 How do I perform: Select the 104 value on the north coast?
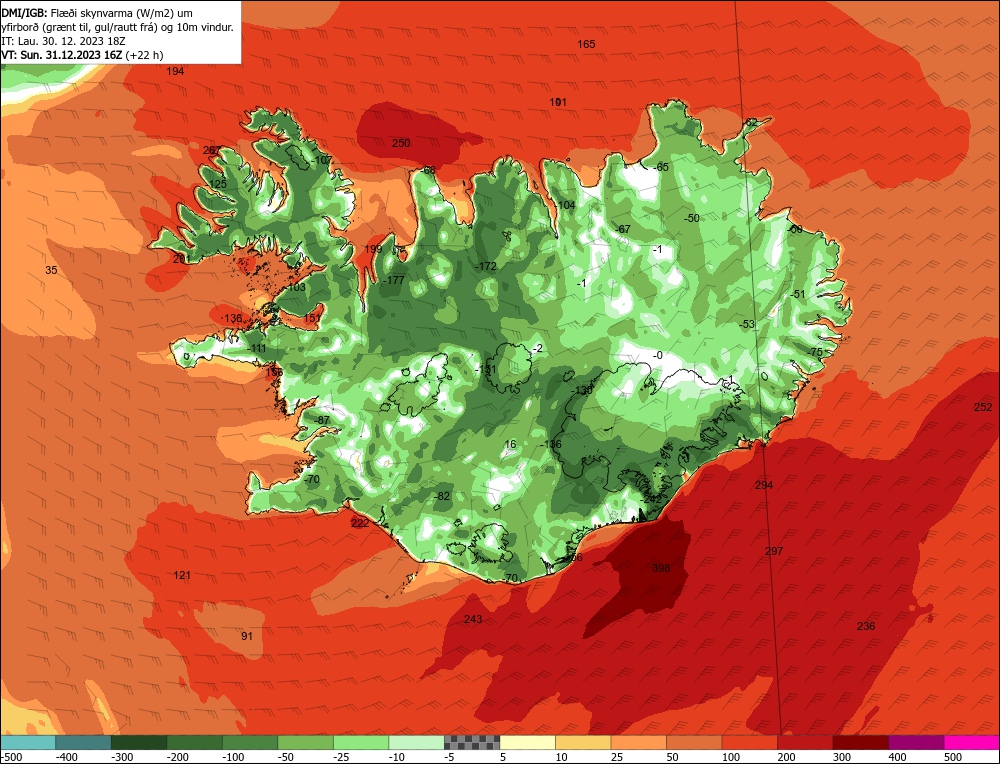(566, 205)
